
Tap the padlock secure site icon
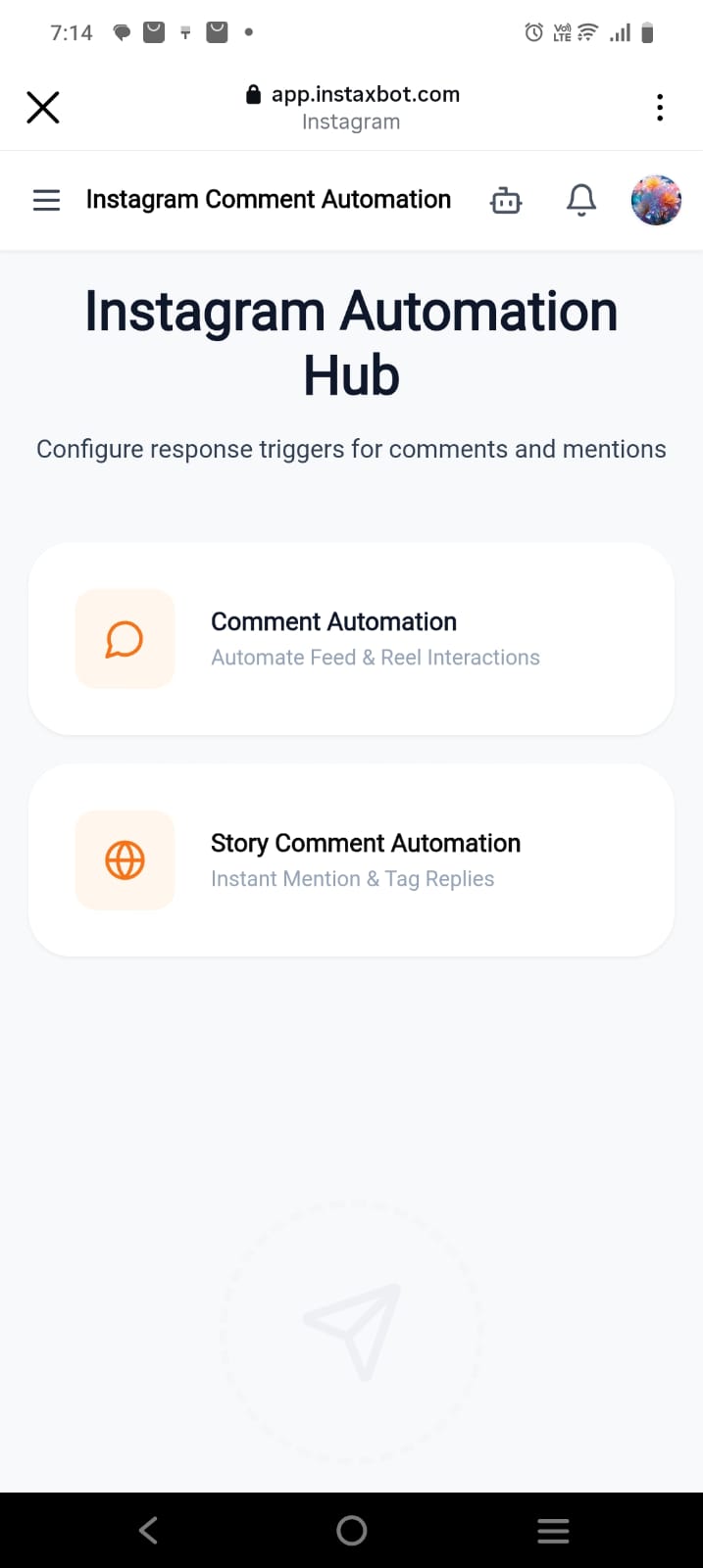tap(253, 95)
